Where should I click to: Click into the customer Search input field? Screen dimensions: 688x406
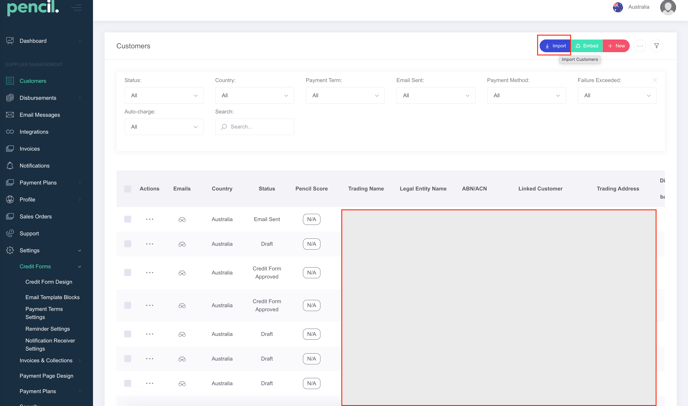pyautogui.click(x=259, y=127)
